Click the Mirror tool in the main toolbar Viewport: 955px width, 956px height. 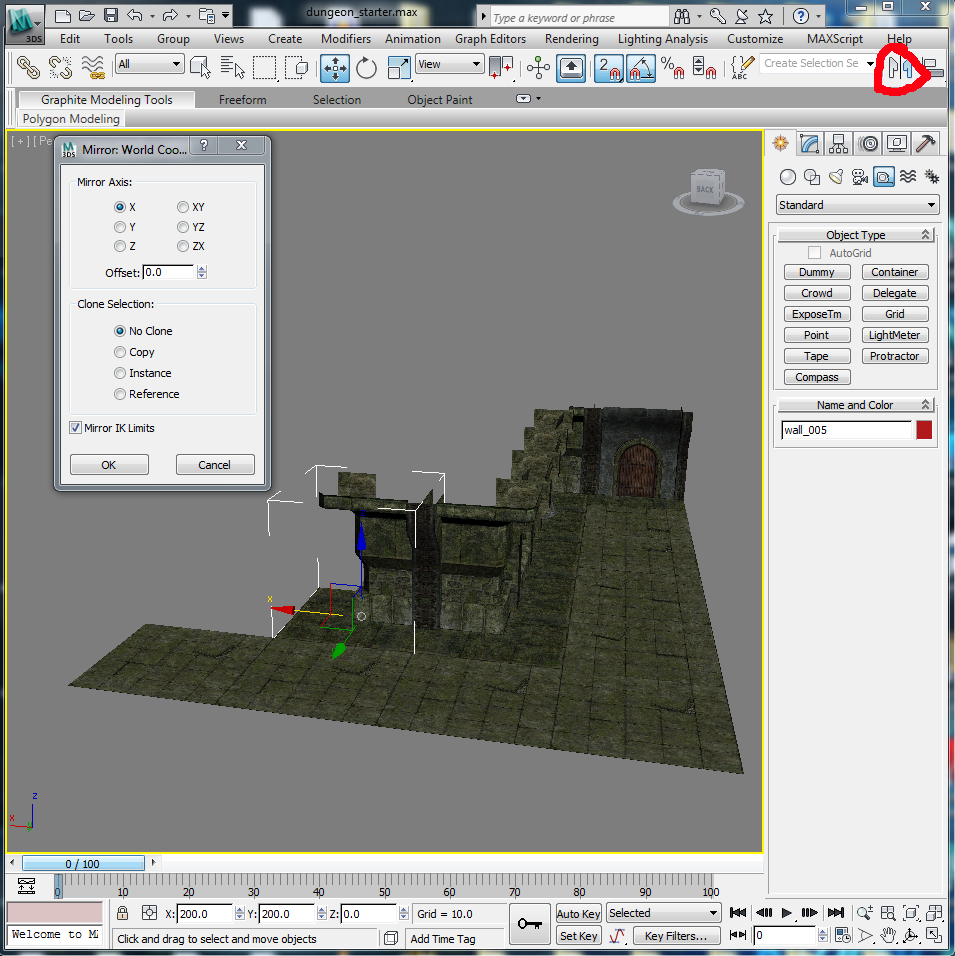point(901,68)
